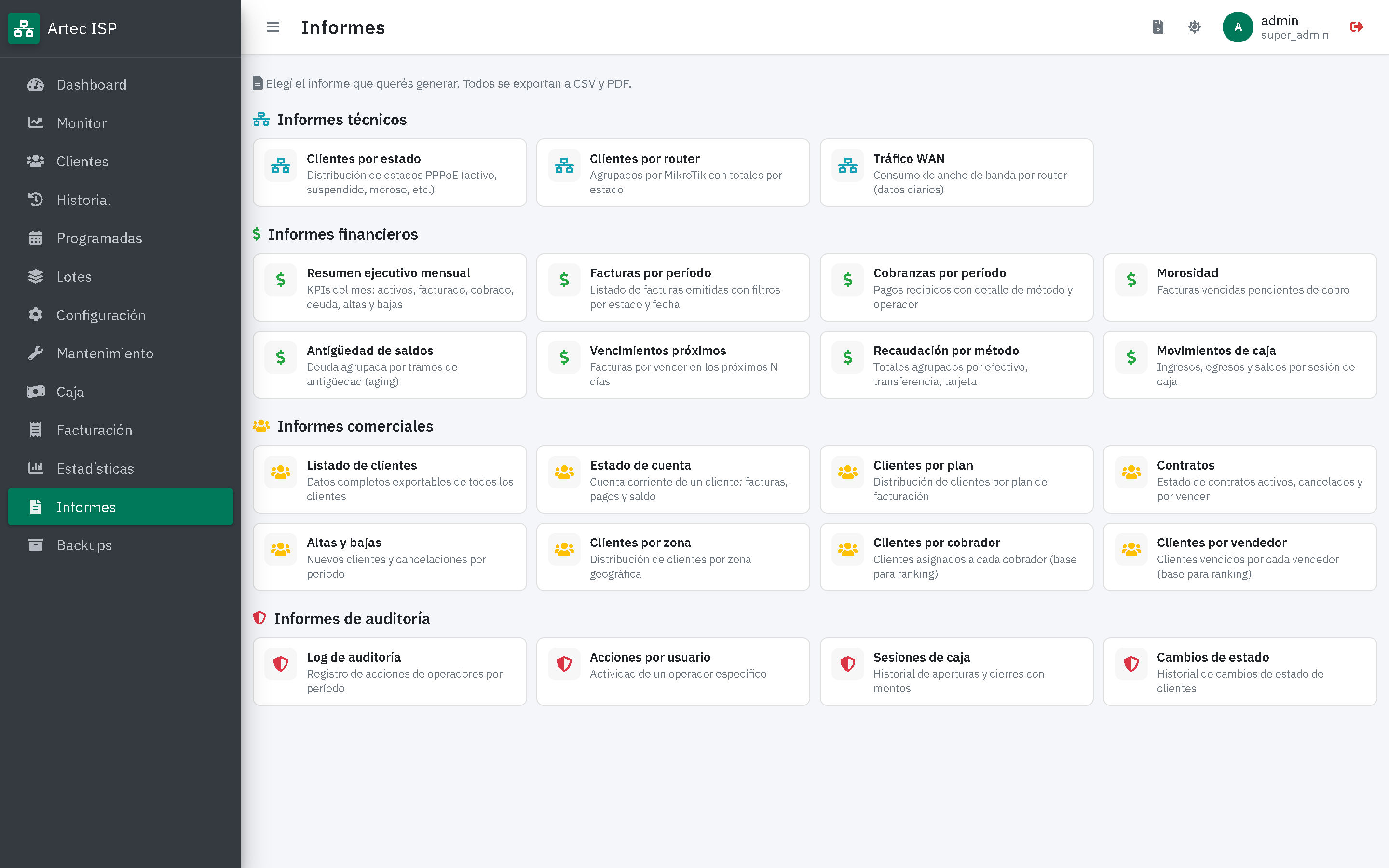The width and height of the screenshot is (1389, 868).
Task: Navigate to Estadísticas in the sidebar
Action: tap(121, 468)
